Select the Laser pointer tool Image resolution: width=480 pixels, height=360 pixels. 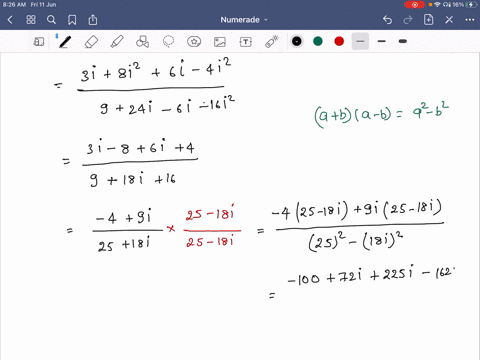tap(272, 42)
